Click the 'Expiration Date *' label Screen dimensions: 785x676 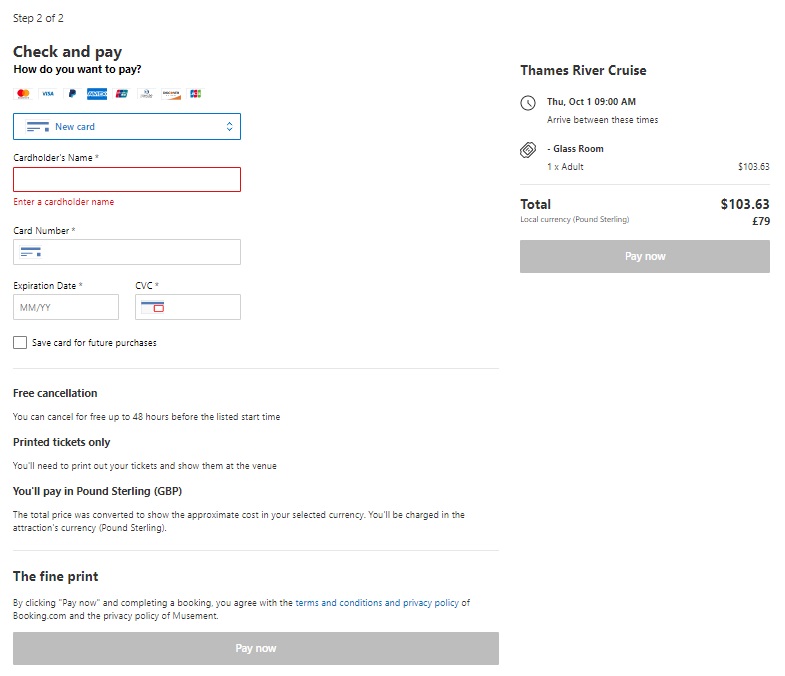coord(48,285)
